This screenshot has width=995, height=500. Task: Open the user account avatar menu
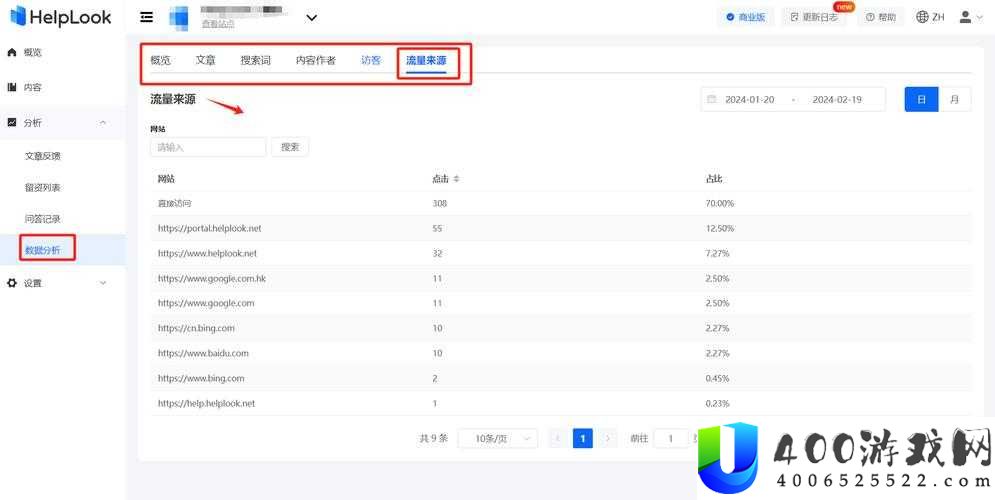pyautogui.click(x=971, y=17)
